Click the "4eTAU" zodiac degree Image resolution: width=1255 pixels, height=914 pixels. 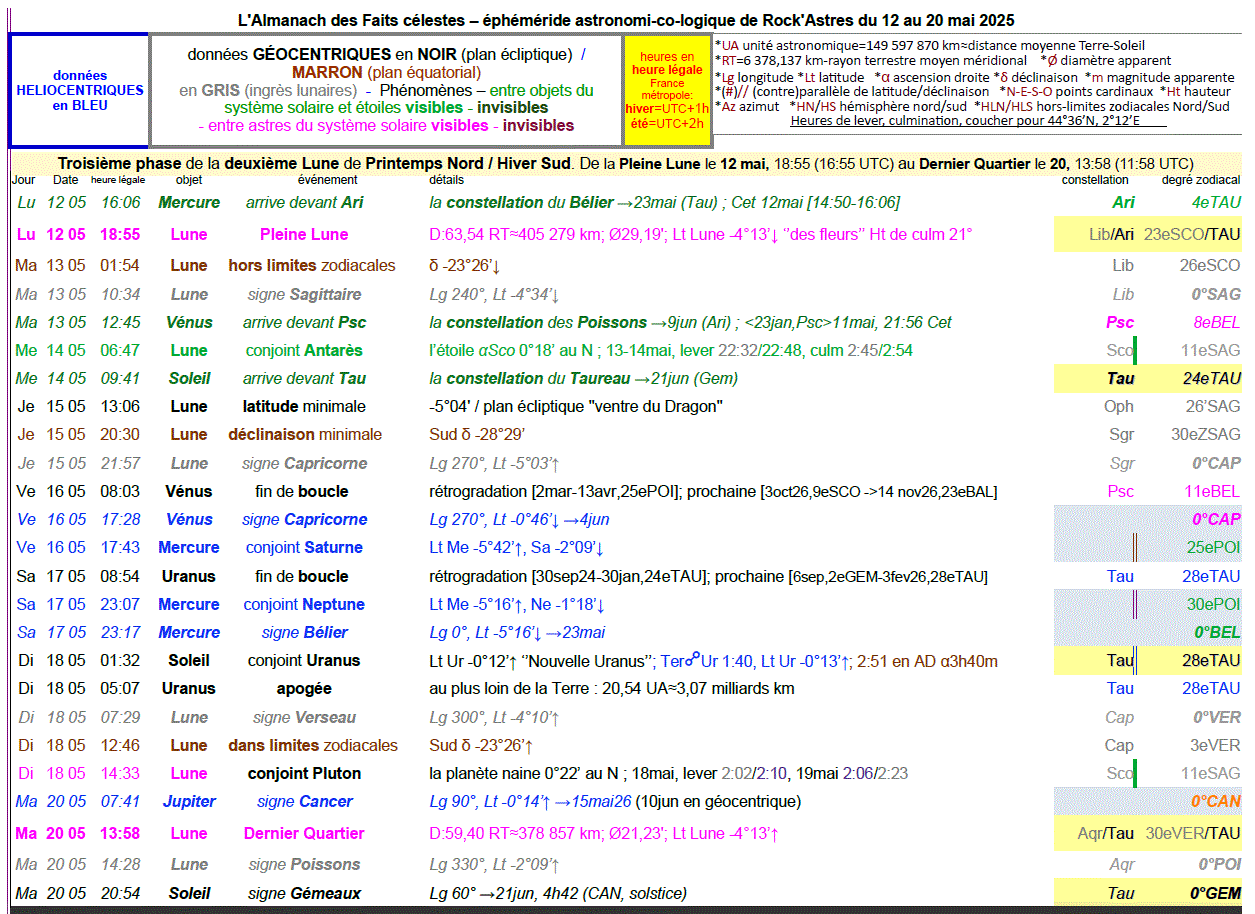1216,202
